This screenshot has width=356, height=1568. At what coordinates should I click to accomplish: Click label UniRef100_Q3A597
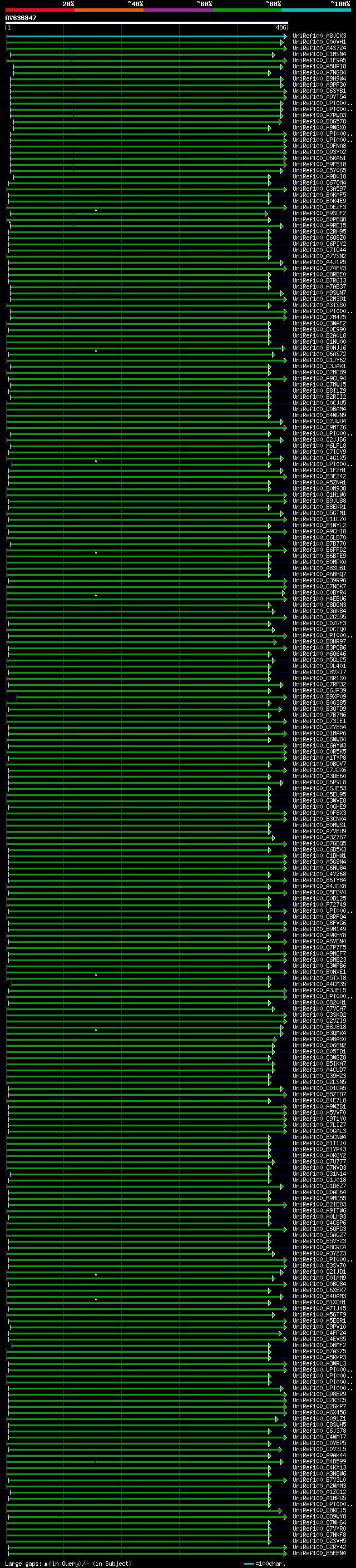[319, 189]
